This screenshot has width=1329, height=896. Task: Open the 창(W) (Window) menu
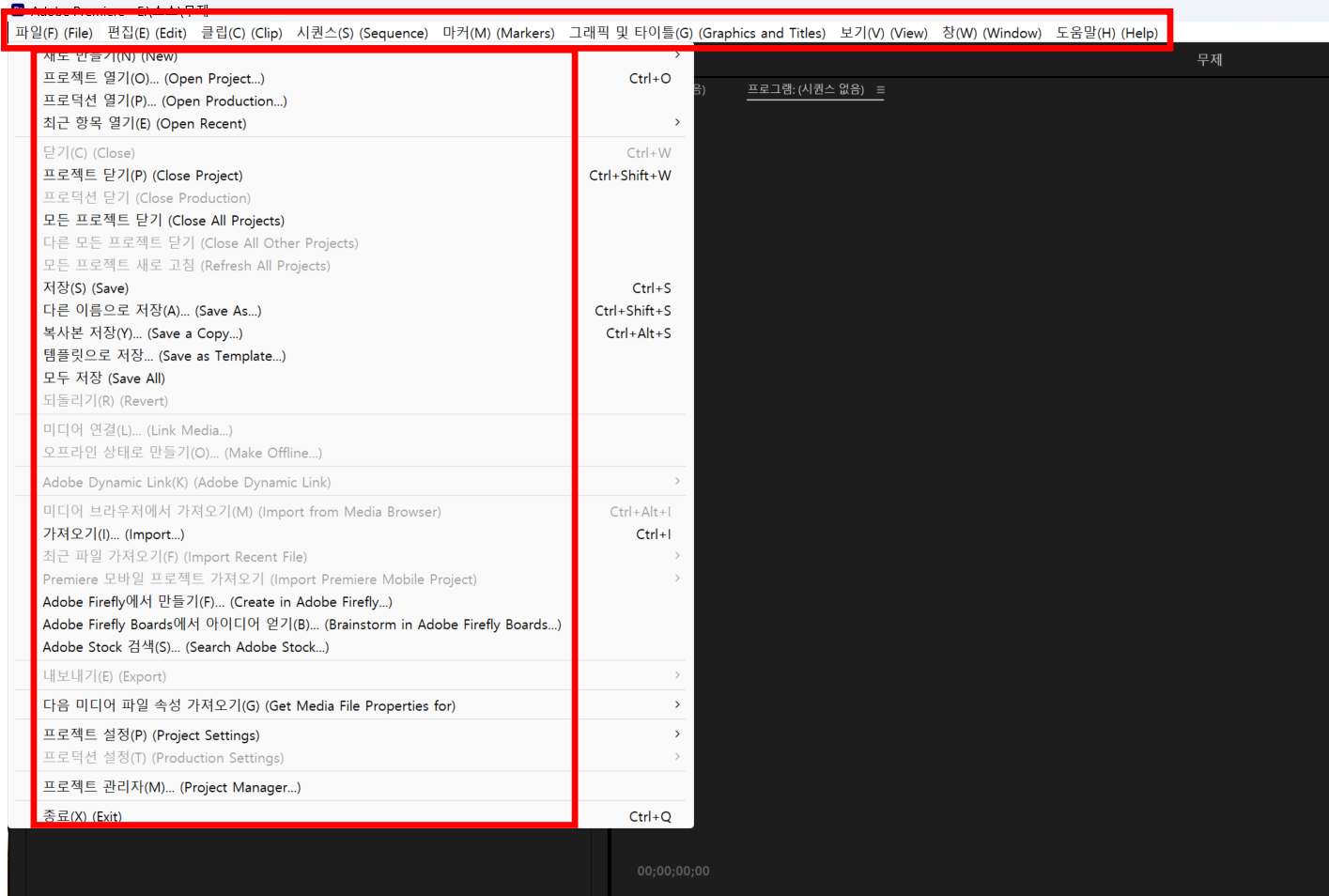coord(992,33)
